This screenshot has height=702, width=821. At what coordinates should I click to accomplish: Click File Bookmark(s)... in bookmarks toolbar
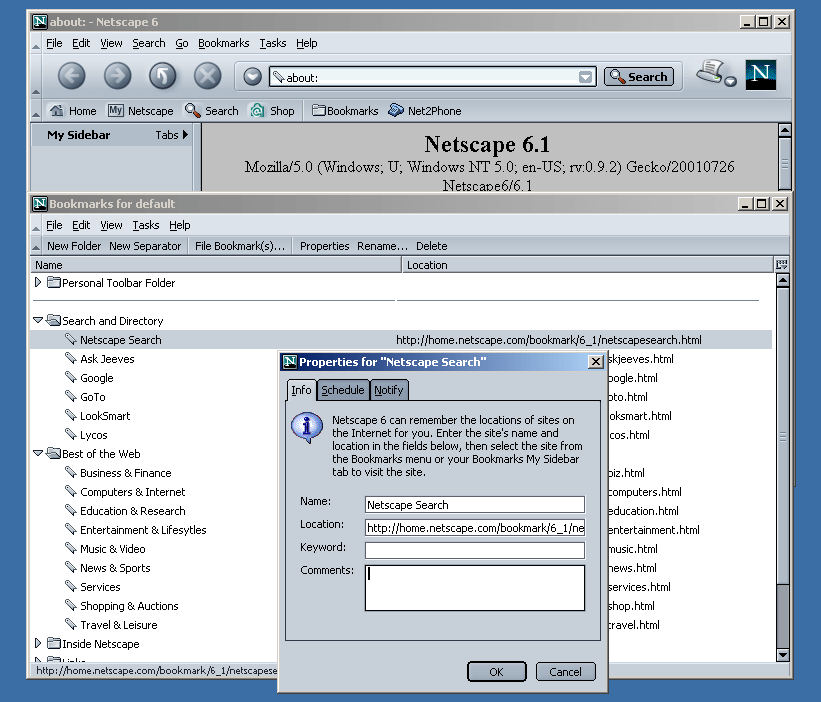click(240, 246)
